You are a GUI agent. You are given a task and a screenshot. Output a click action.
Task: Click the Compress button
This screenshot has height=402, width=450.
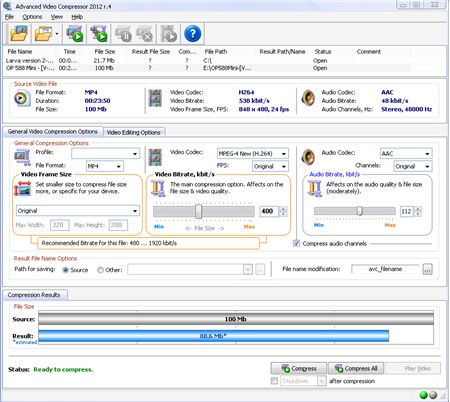pos(299,368)
